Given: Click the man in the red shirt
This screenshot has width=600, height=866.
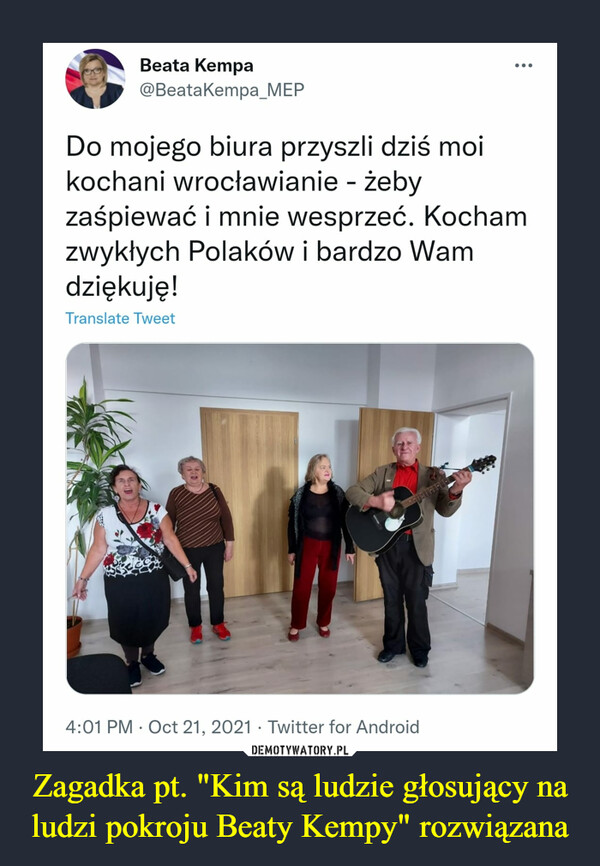Looking at the screenshot, I should click(x=408, y=546).
